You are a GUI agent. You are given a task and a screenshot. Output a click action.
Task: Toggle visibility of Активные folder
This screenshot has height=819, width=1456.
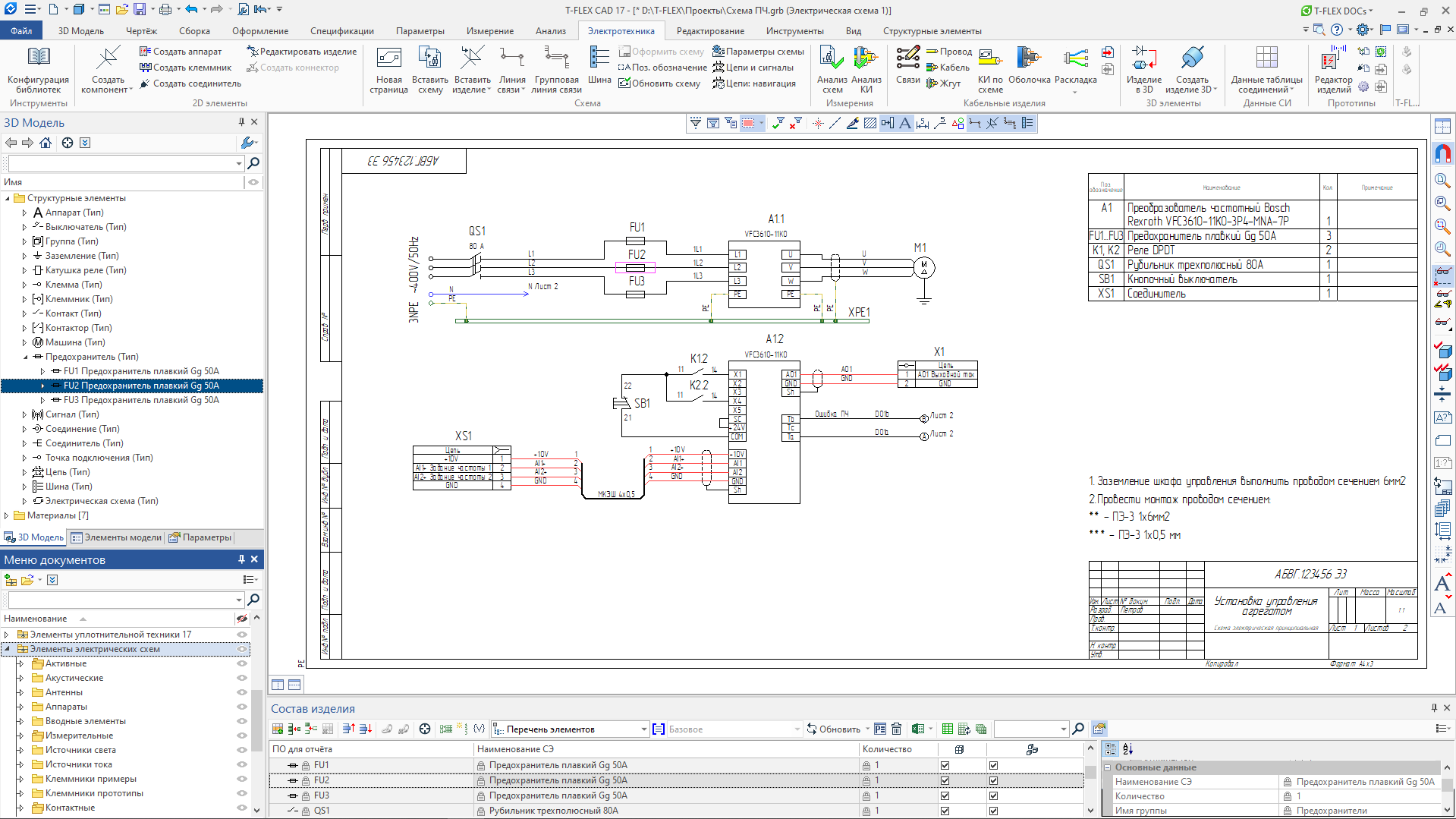point(242,663)
